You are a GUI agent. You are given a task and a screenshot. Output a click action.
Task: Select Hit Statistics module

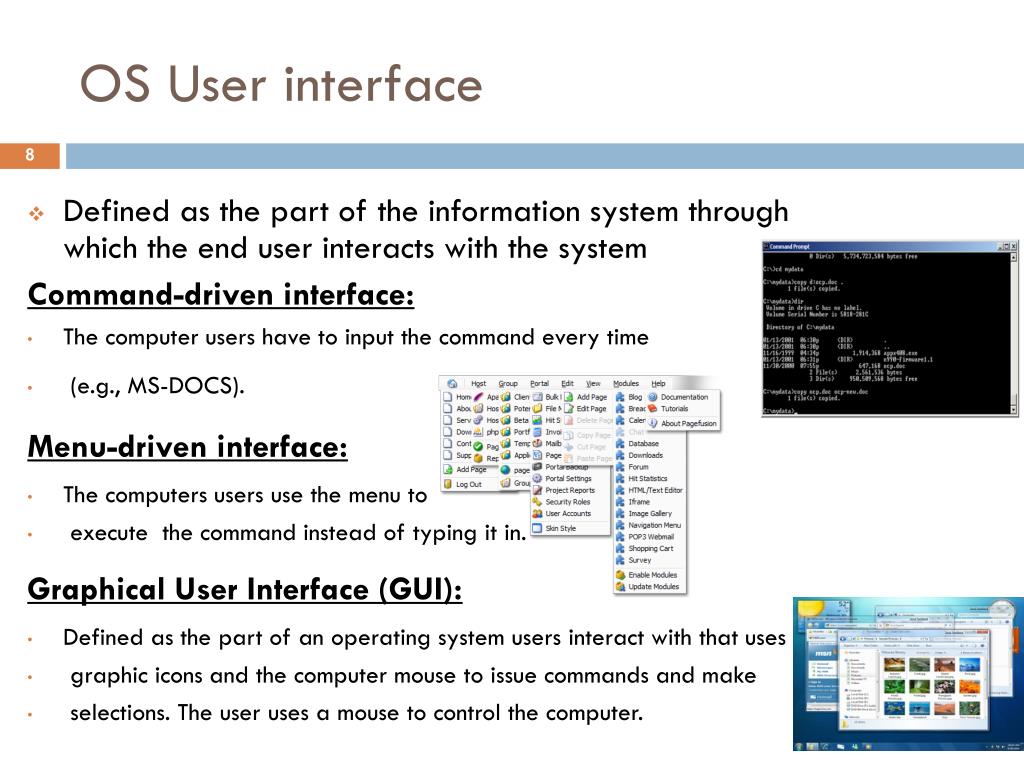coord(648,479)
